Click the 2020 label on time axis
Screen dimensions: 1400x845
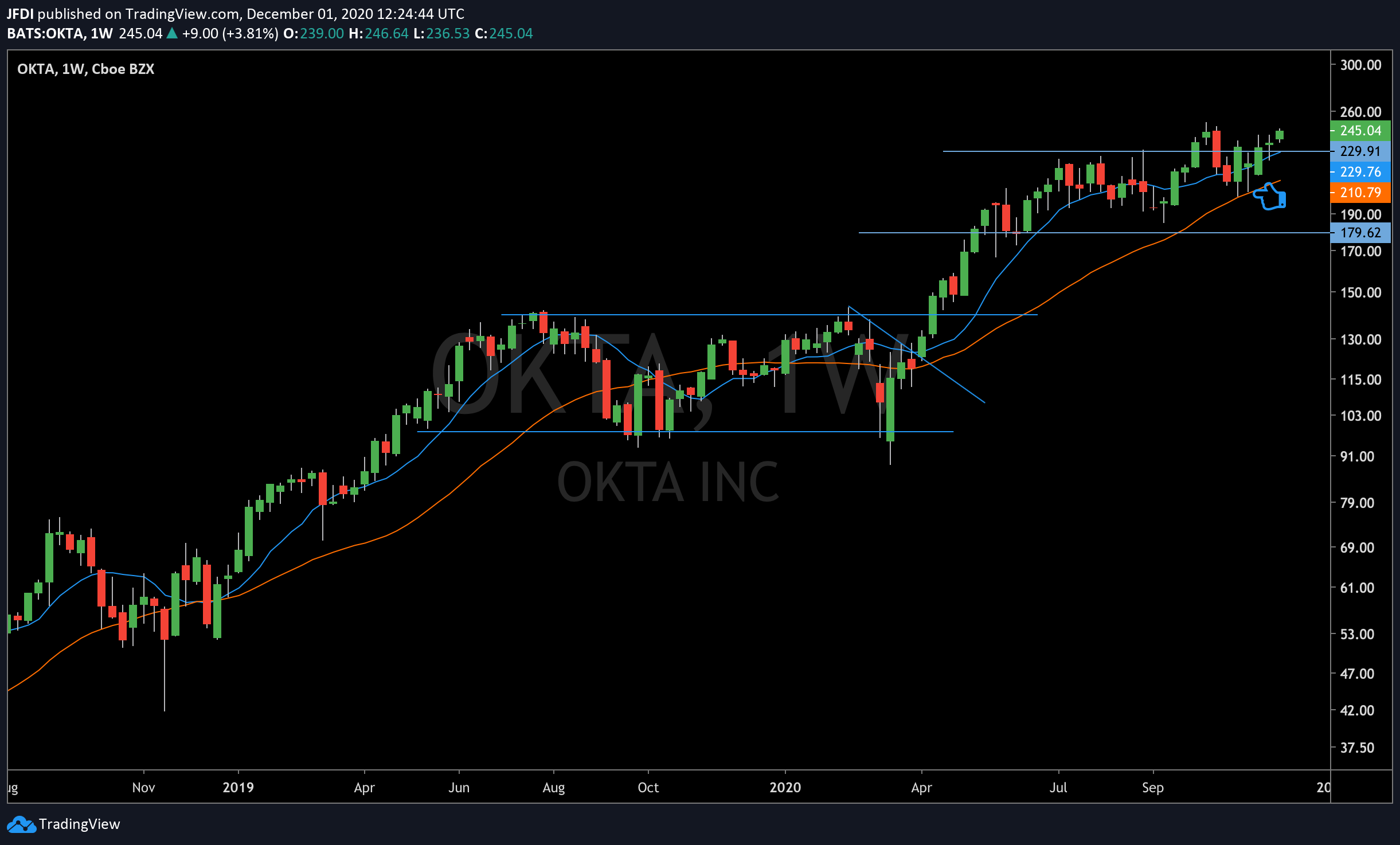click(x=785, y=787)
